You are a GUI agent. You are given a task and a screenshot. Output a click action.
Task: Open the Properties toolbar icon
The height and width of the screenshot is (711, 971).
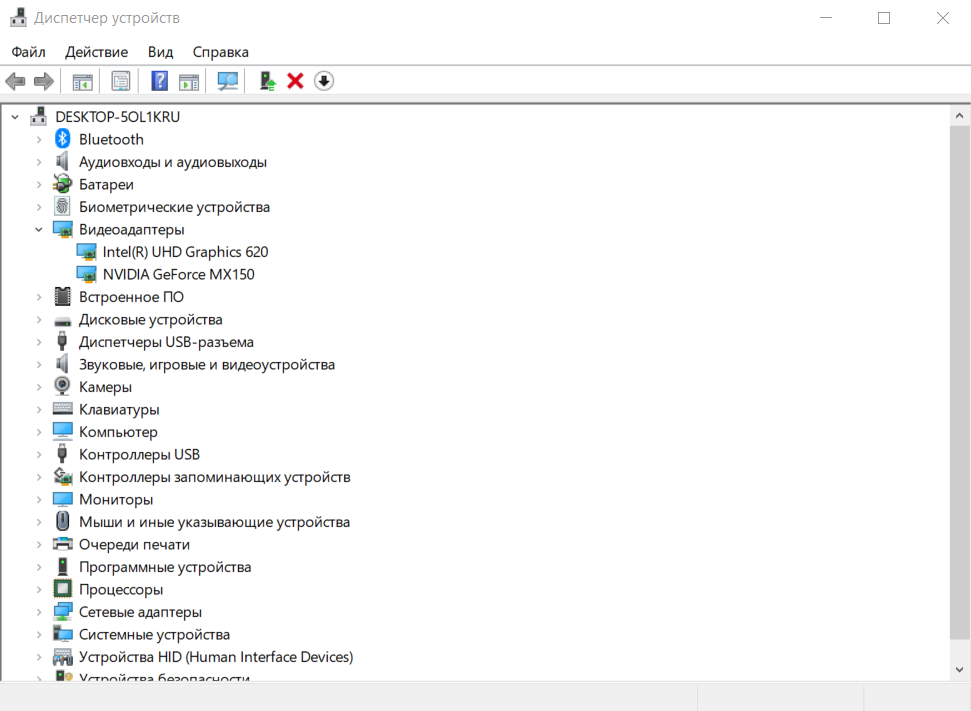(121, 81)
